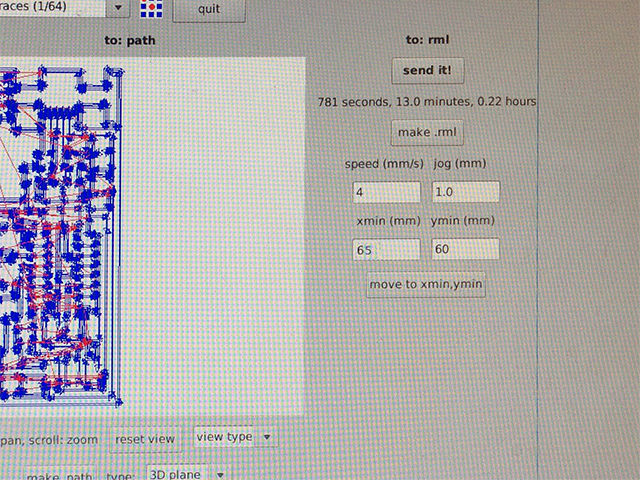Viewport: 640px width, 480px height.
Task: Click the speed (mm/s) label
Action: 384,164
